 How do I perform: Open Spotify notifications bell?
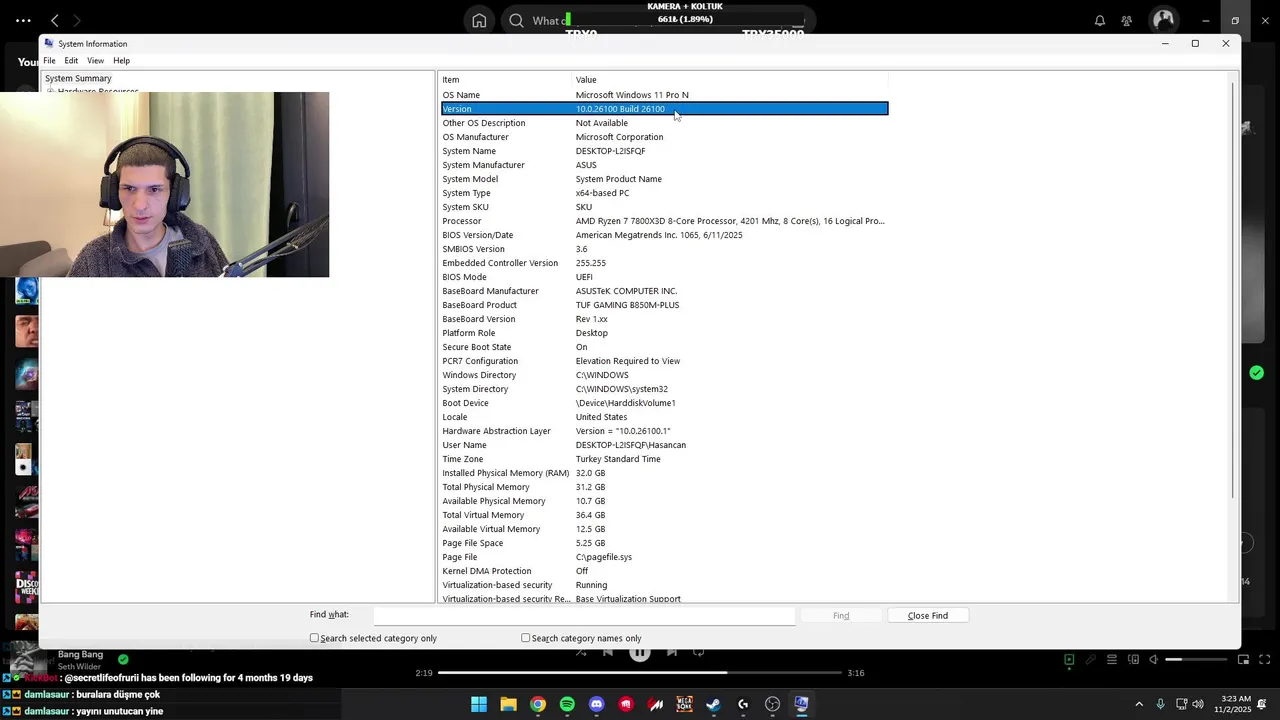(1099, 20)
